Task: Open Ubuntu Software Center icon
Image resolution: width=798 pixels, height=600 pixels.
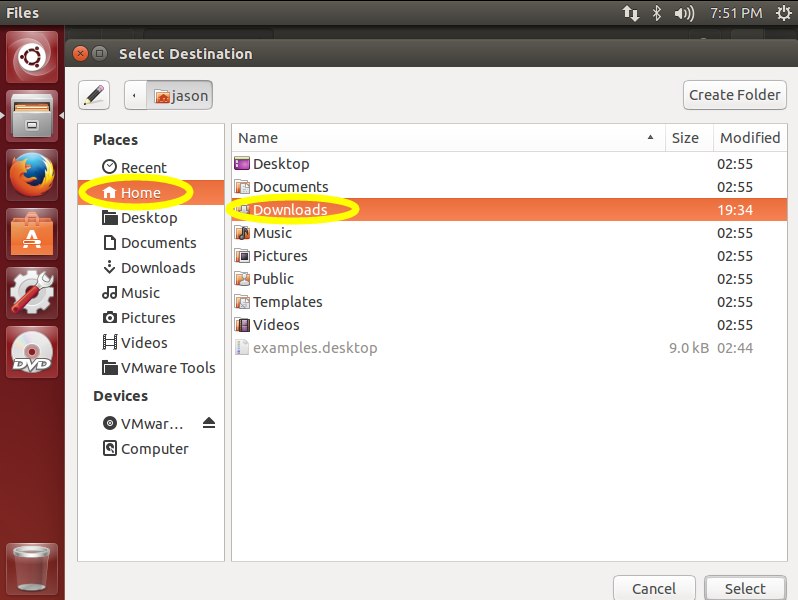Action: [x=32, y=234]
